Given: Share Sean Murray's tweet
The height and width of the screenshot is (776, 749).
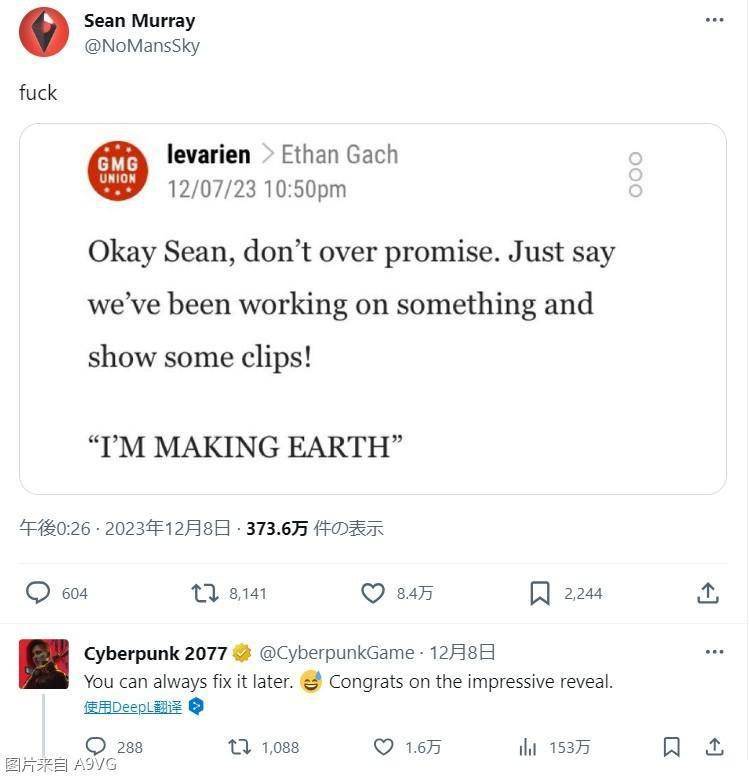Looking at the screenshot, I should pos(708,593).
